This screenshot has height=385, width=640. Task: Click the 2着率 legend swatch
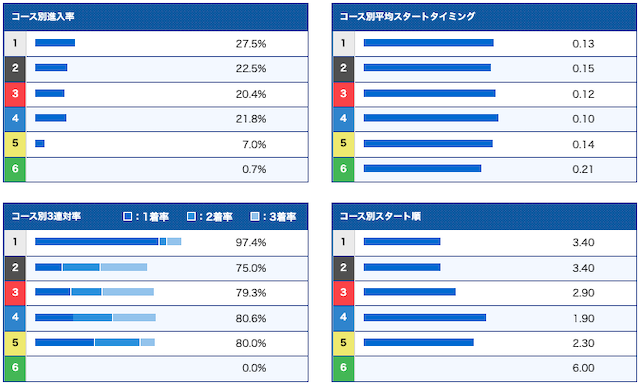tap(191, 216)
